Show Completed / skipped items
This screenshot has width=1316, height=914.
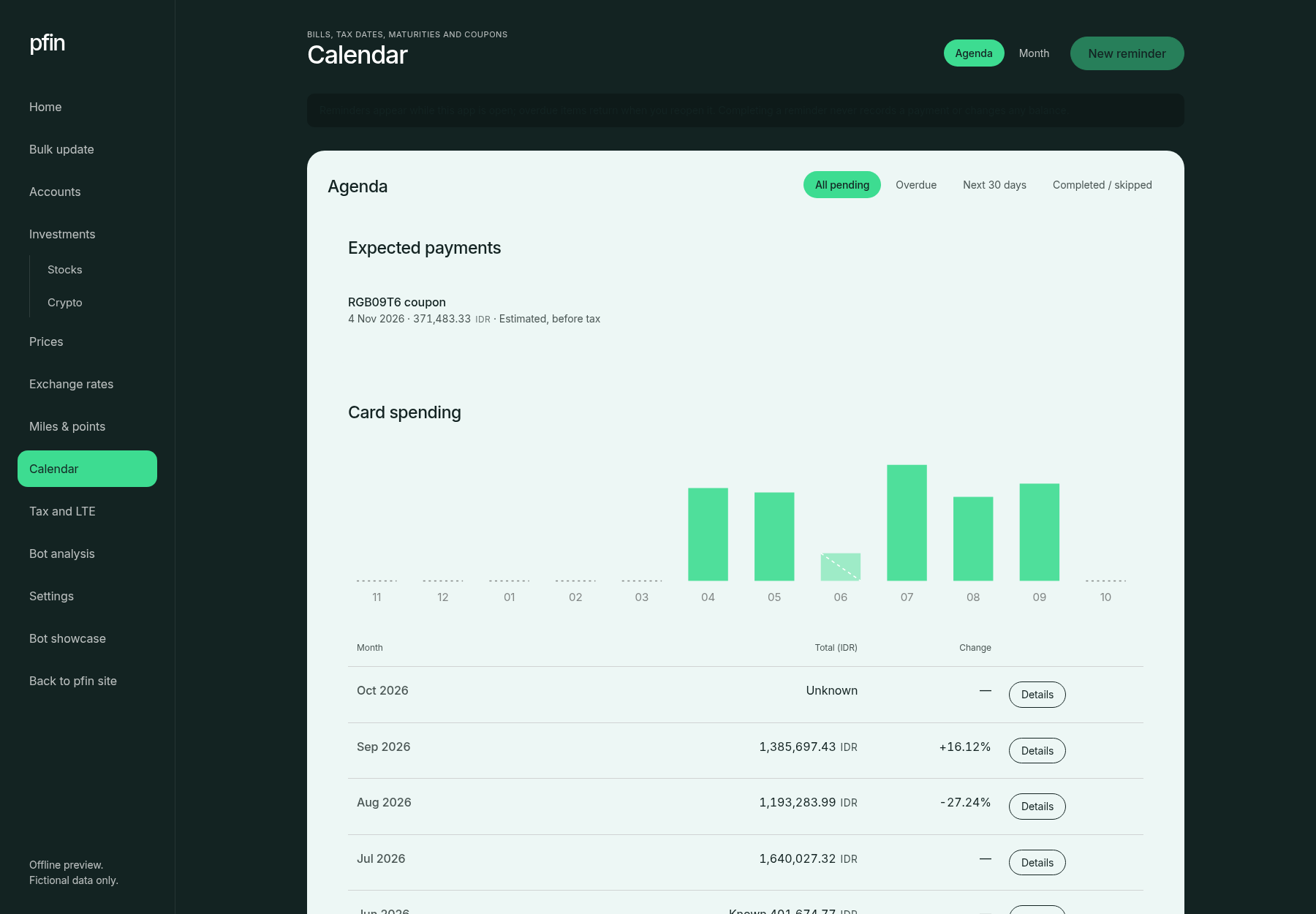(1103, 185)
